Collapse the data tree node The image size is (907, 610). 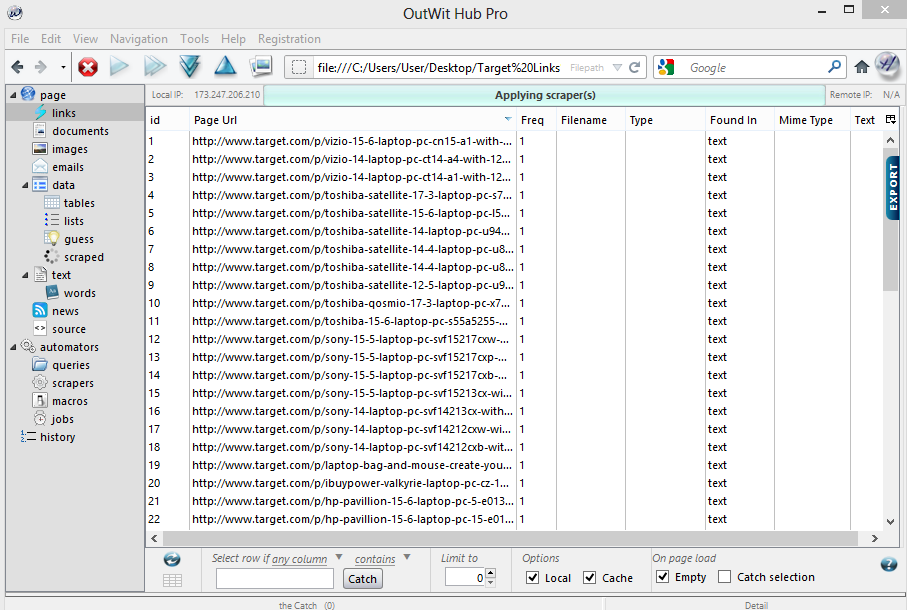click(25, 185)
